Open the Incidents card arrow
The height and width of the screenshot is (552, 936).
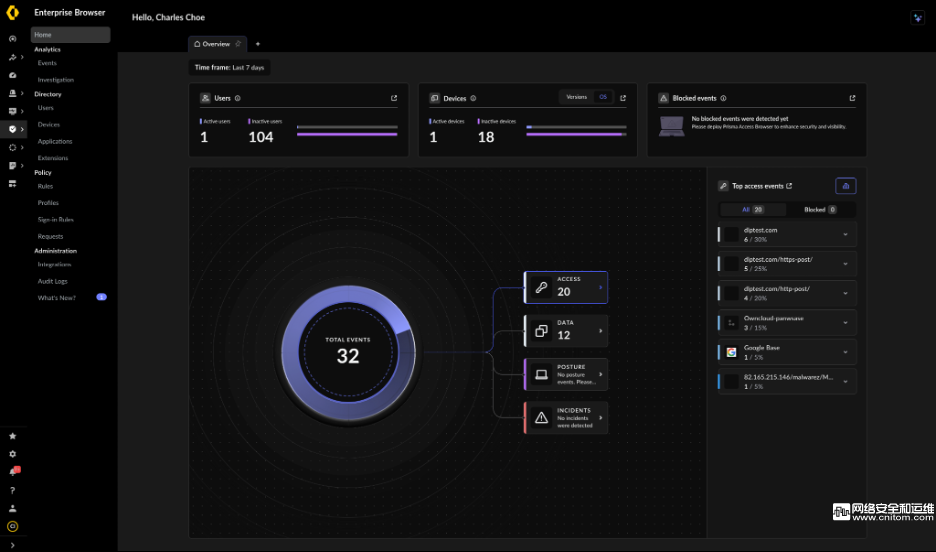click(601, 418)
